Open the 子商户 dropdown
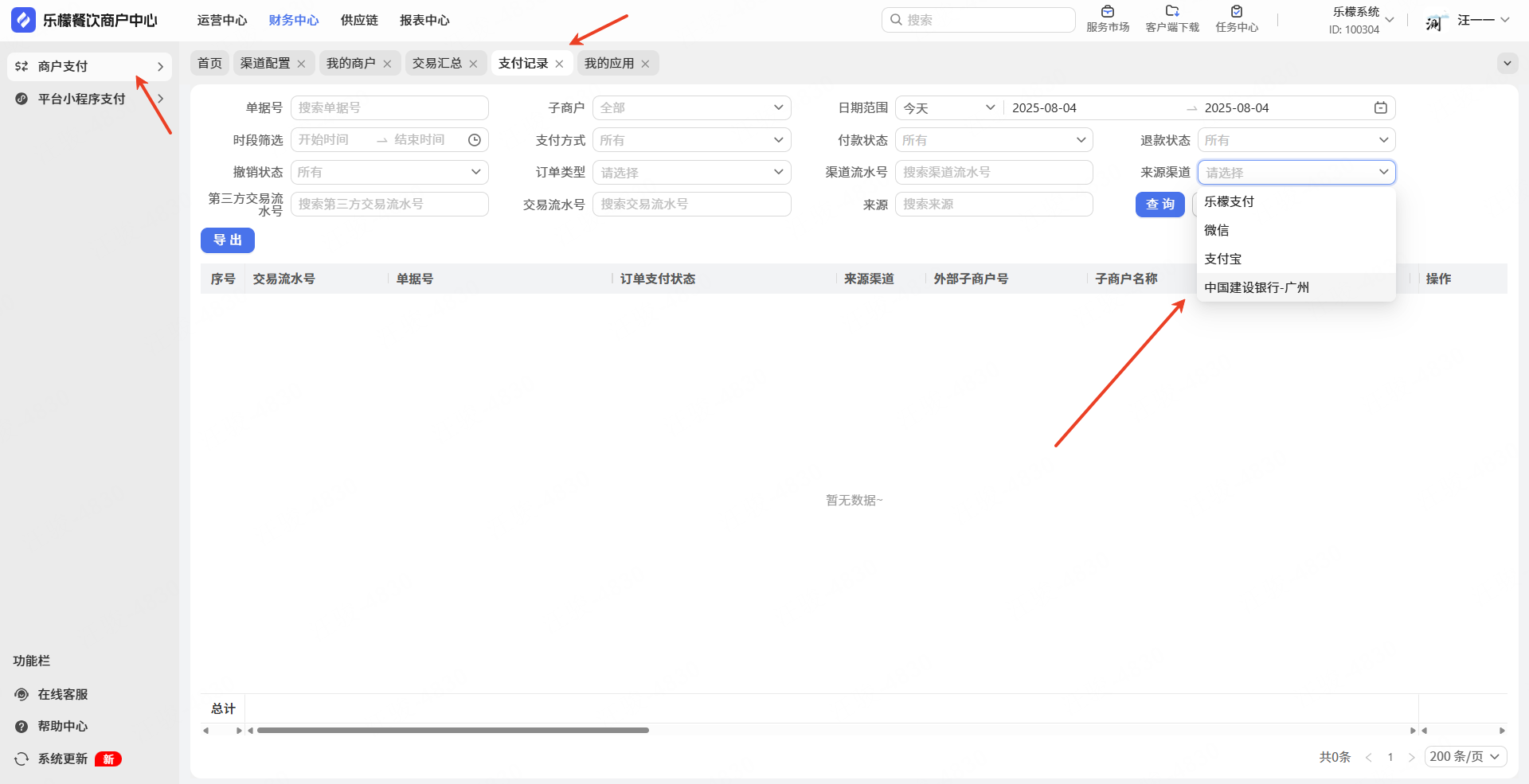The height and width of the screenshot is (784, 1529). tap(691, 107)
